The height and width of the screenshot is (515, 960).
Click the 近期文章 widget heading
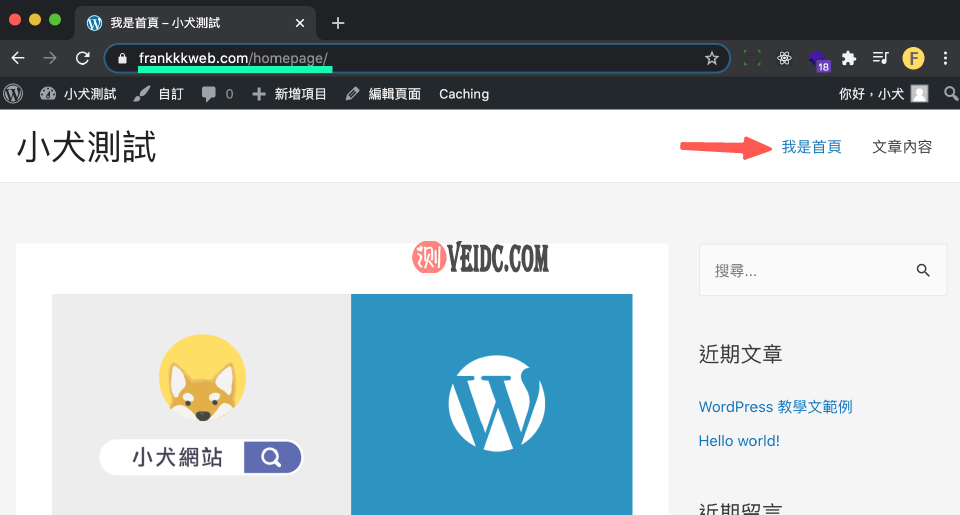[x=740, y=354]
